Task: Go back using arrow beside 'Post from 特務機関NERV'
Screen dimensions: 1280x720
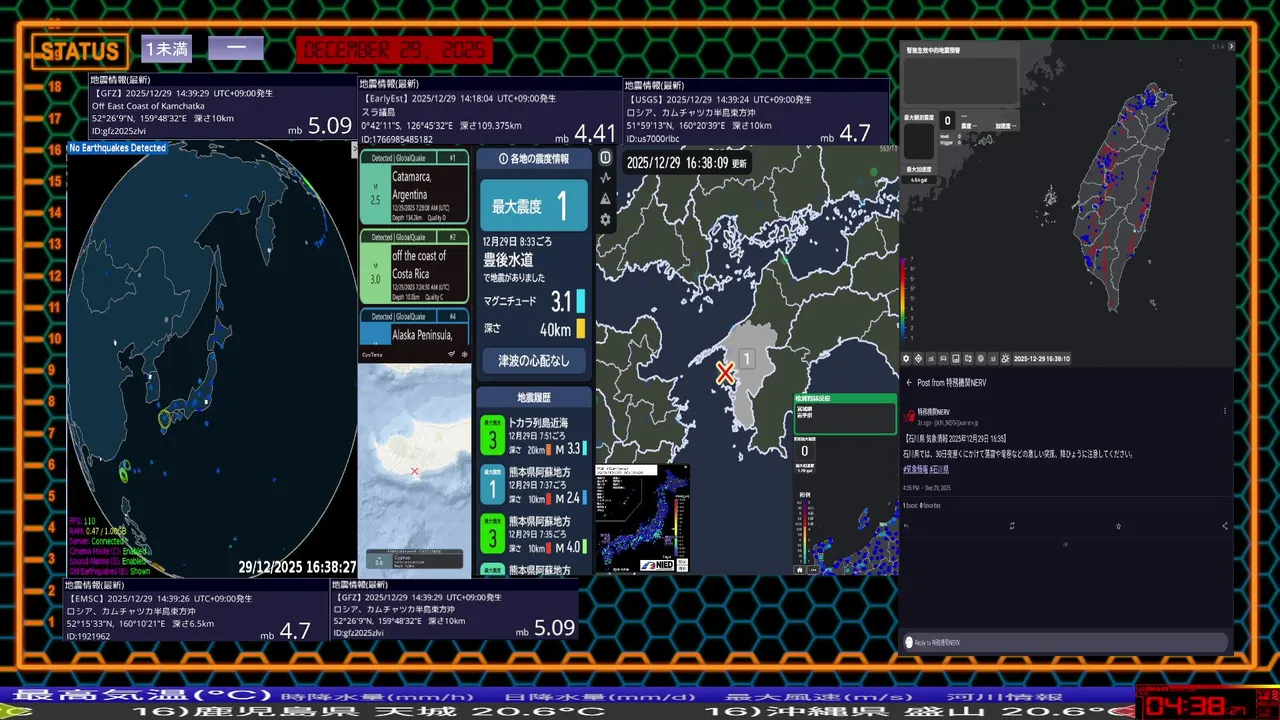Action: (x=909, y=383)
